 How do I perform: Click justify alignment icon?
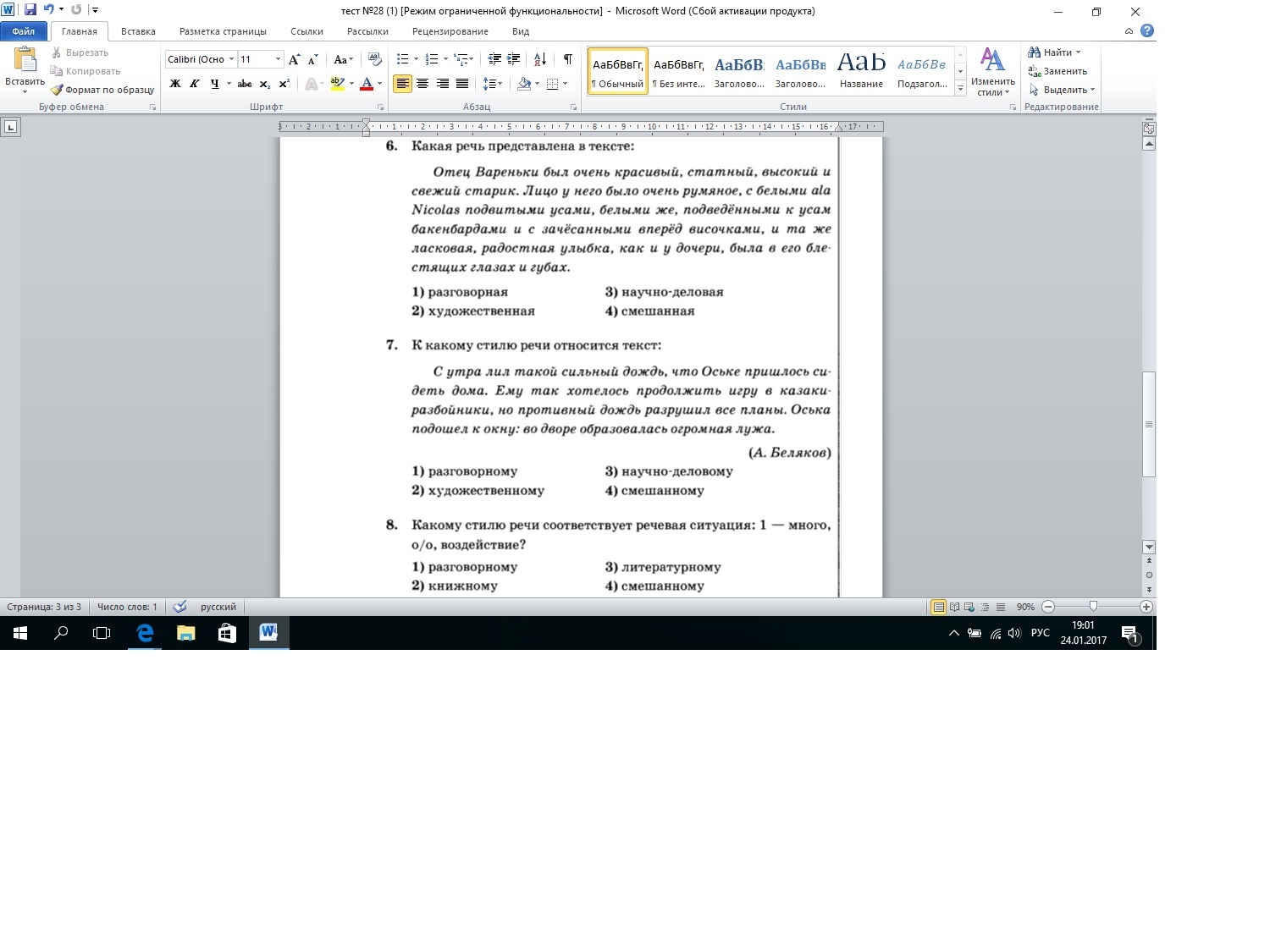[x=462, y=84]
